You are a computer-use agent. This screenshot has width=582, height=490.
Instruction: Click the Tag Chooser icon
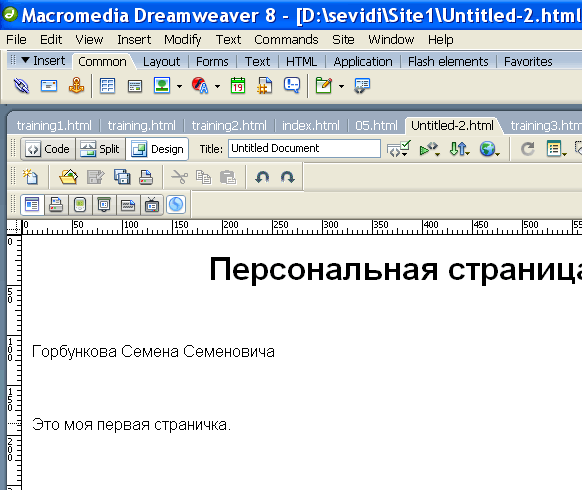point(362,86)
